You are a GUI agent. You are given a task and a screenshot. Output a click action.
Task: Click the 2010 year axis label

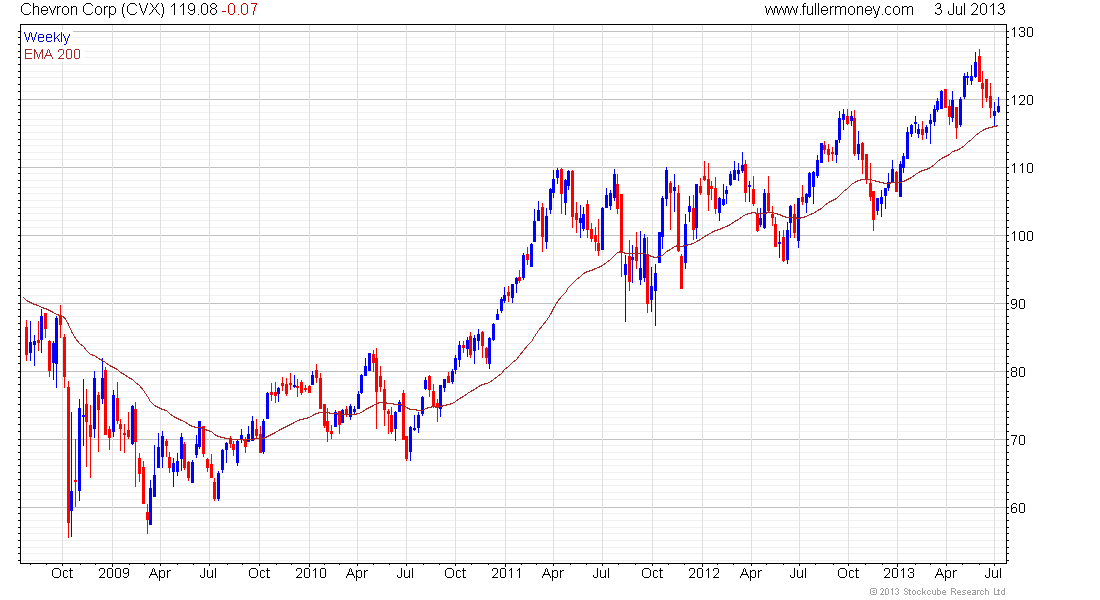click(311, 573)
